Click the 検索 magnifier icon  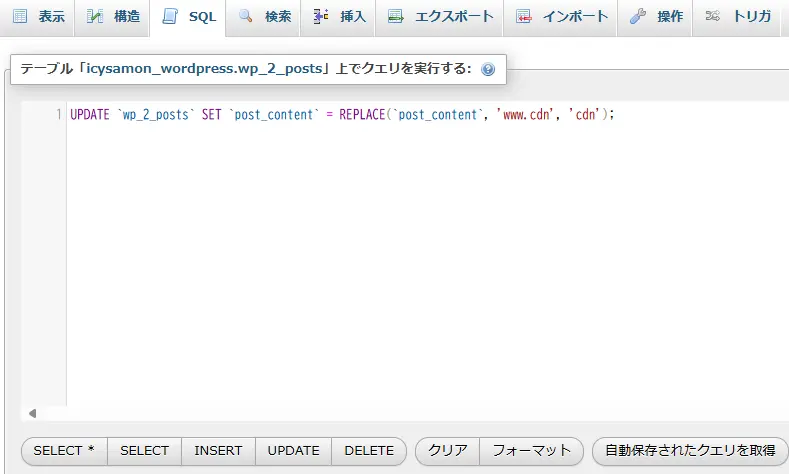[x=246, y=16]
